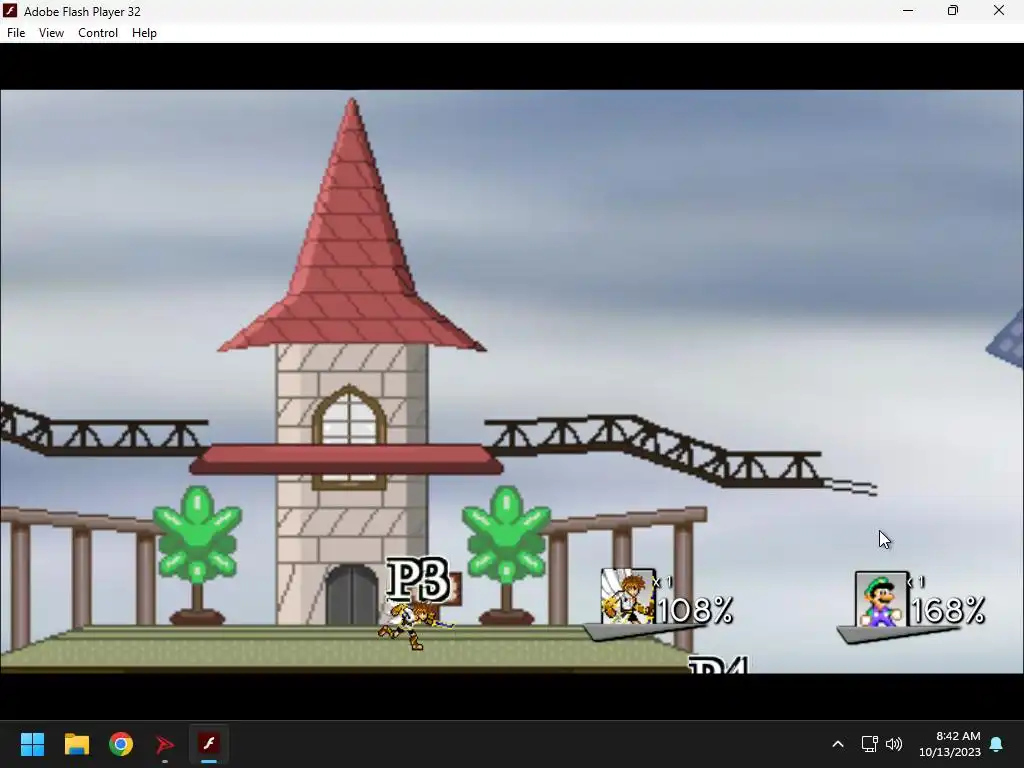
Task: Open File Explorer from the taskbar
Action: tap(76, 744)
